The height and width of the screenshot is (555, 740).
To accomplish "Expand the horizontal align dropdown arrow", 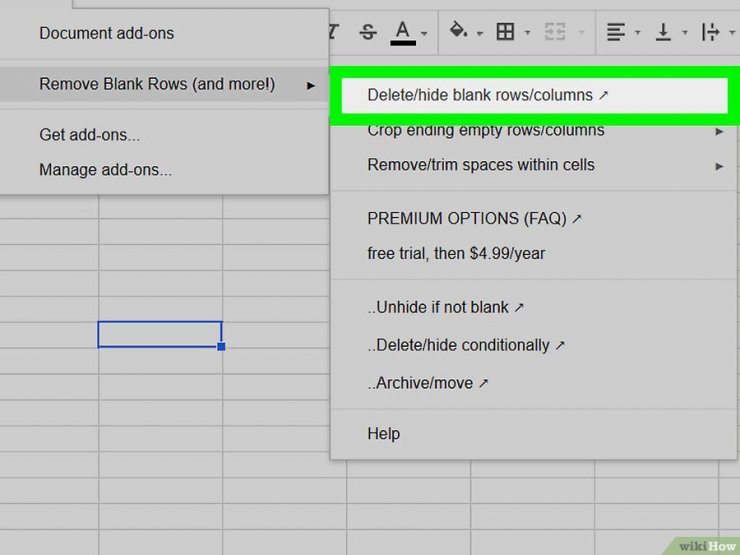I will coord(637,33).
